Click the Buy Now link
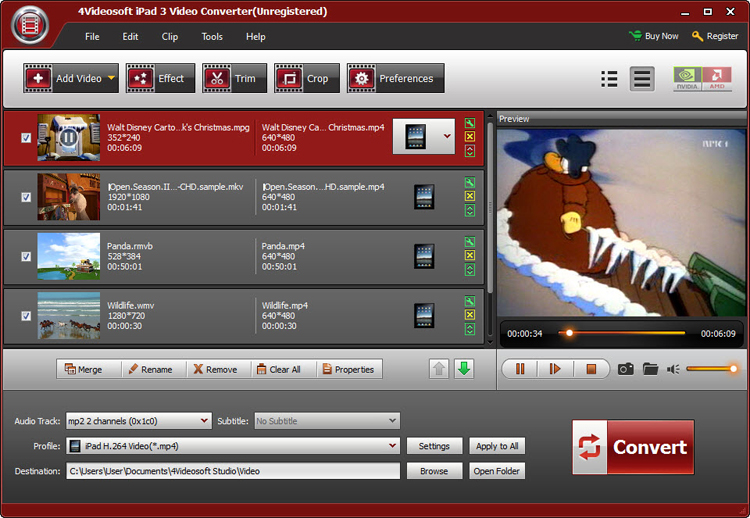750x518 pixels. click(x=653, y=36)
